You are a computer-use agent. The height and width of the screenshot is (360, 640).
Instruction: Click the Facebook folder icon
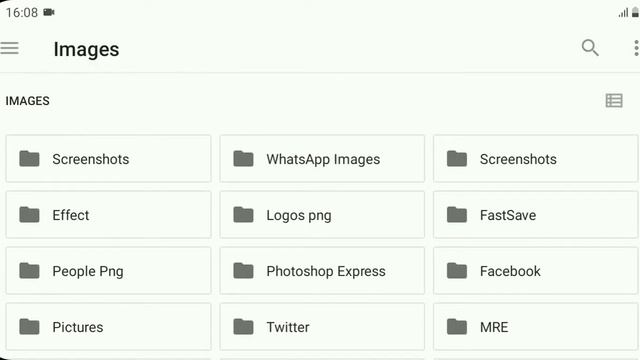(x=457, y=271)
